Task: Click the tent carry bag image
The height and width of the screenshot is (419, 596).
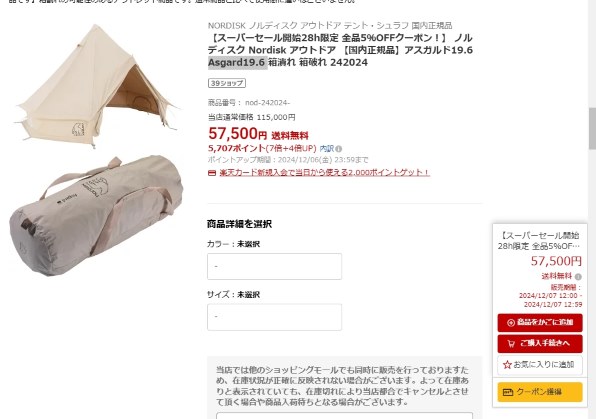Action: 96,216
